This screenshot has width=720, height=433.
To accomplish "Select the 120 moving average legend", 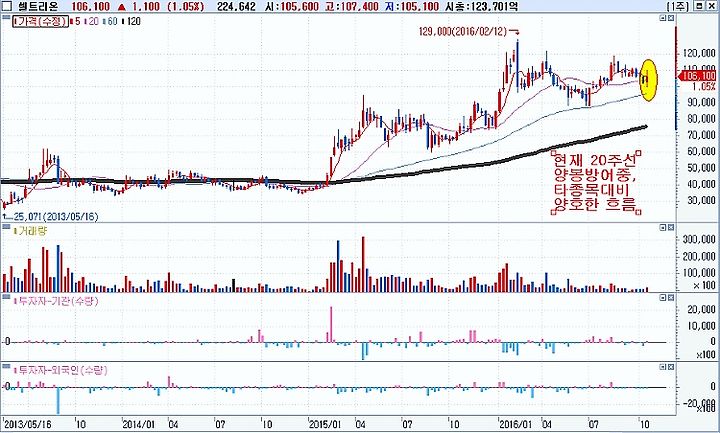I will point(132,22).
